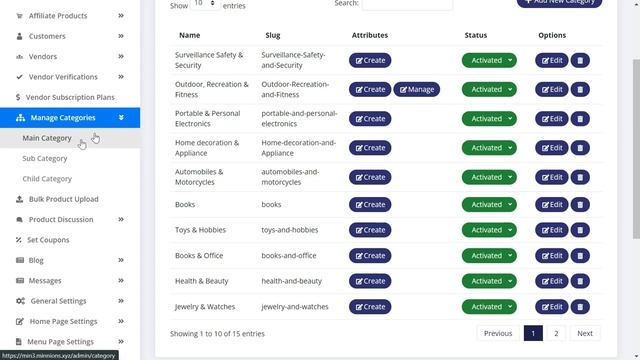This screenshot has height=360, width=640.
Task: Open Activated dropdown for Home decoration & Appliance
Action: tap(489, 148)
